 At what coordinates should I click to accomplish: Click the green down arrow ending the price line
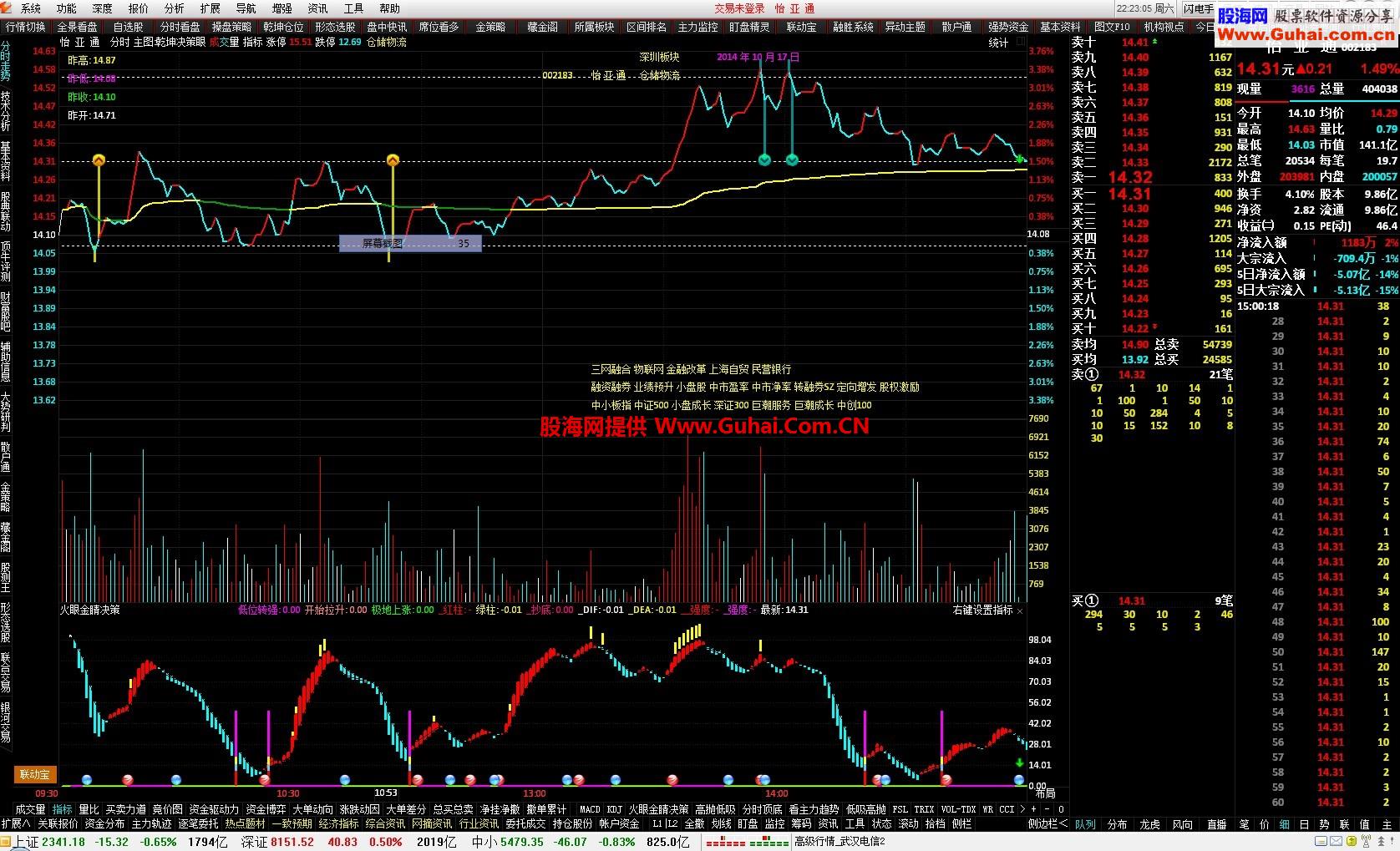click(x=1020, y=158)
